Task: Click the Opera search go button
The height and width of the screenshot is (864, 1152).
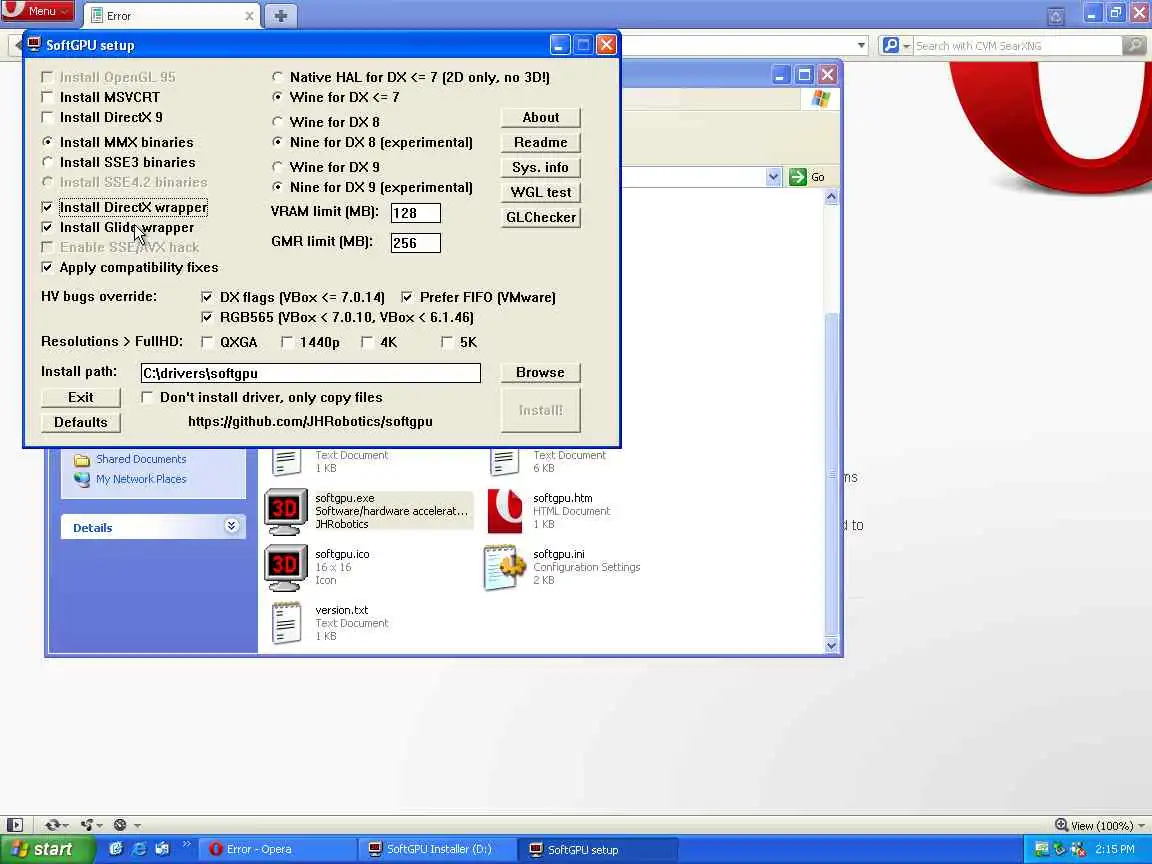Action: coord(1134,46)
